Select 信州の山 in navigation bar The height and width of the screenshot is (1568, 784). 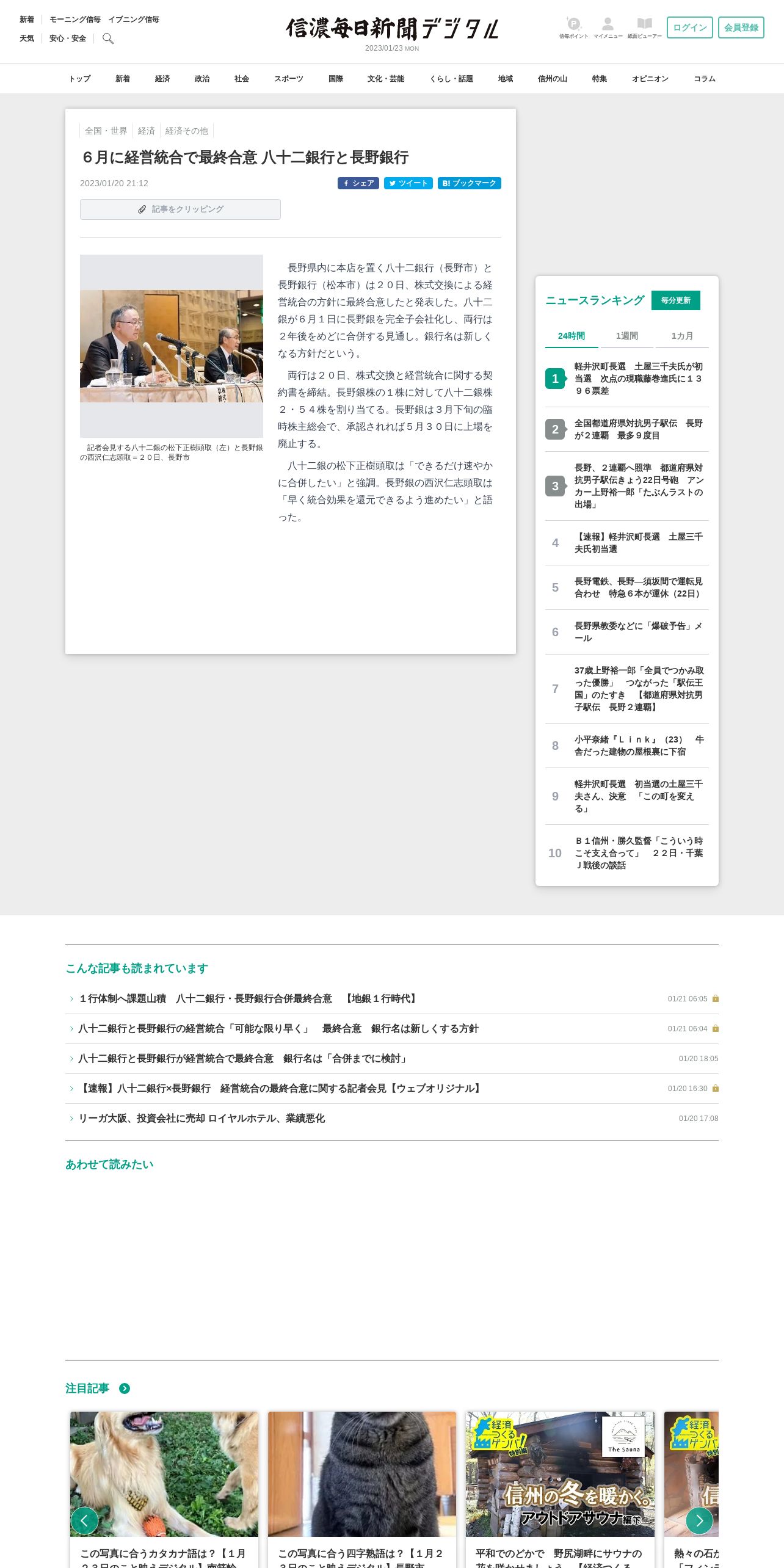pos(553,79)
